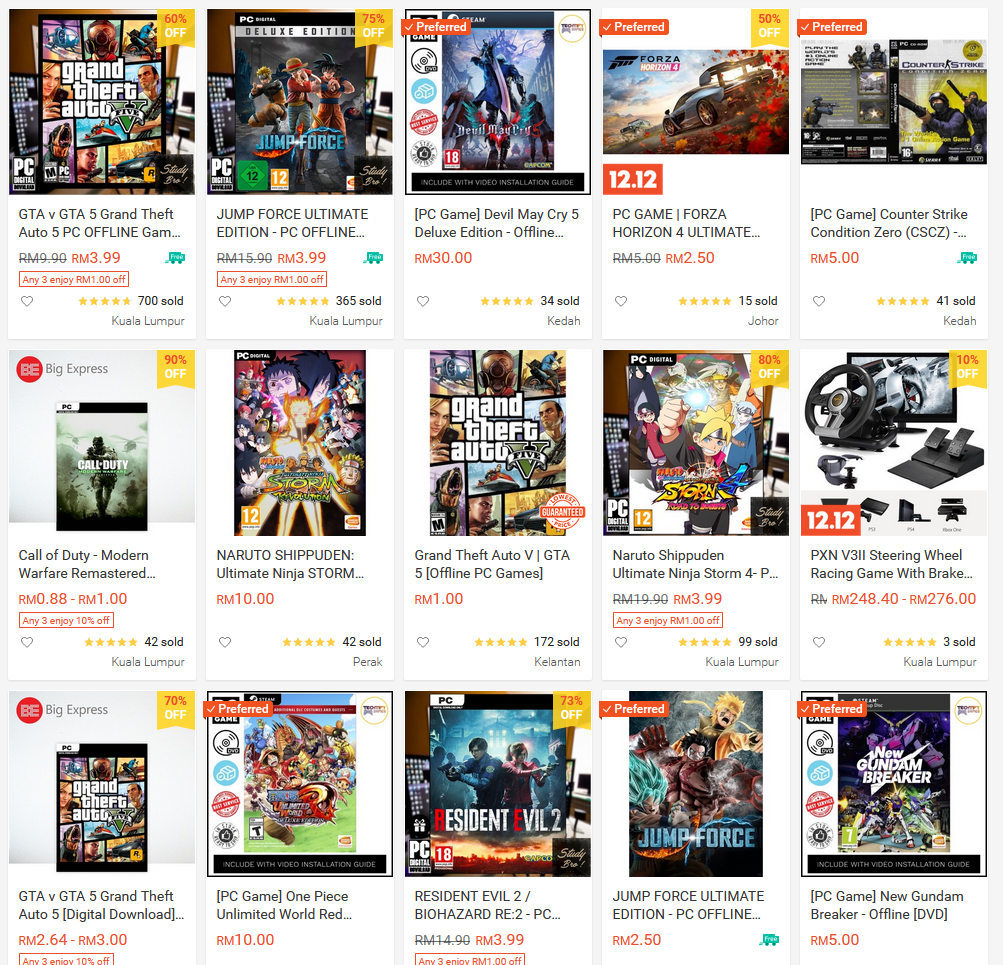Screen dimensions: 1003x965
Task: Click Big Express logo on Call of Duty listing
Action: click(x=63, y=369)
